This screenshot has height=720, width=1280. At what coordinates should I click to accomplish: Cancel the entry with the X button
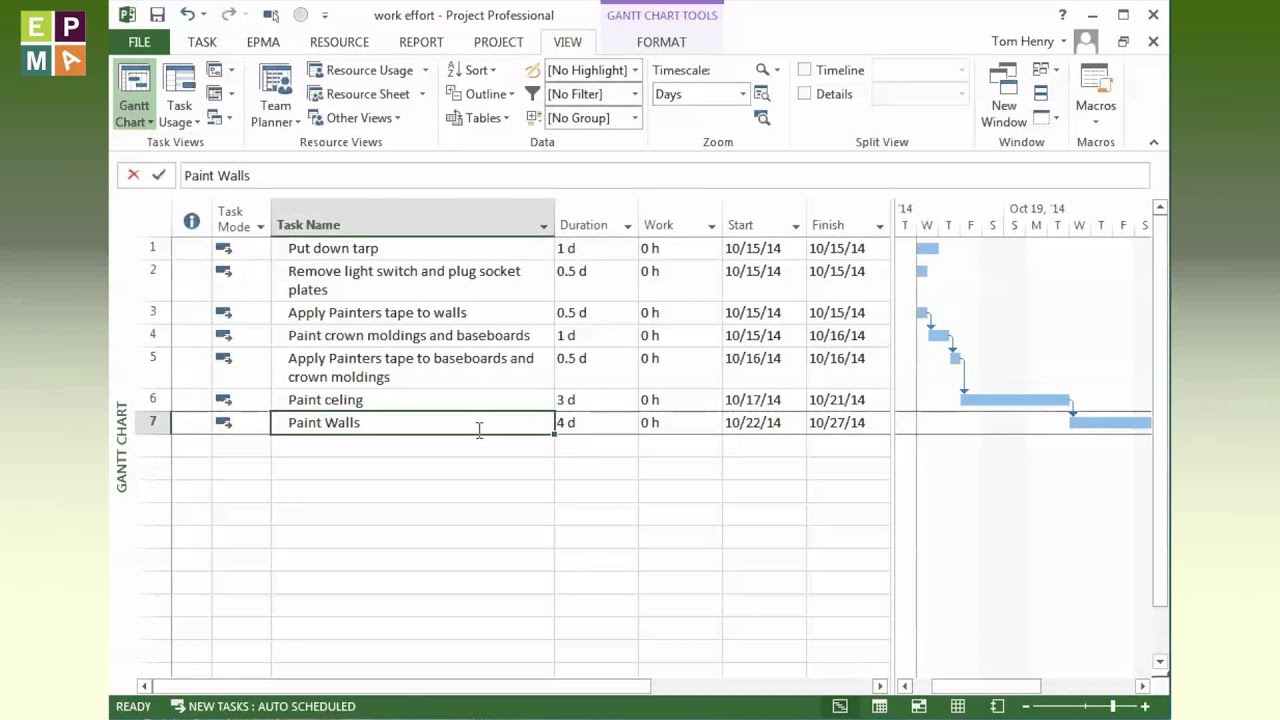[133, 175]
